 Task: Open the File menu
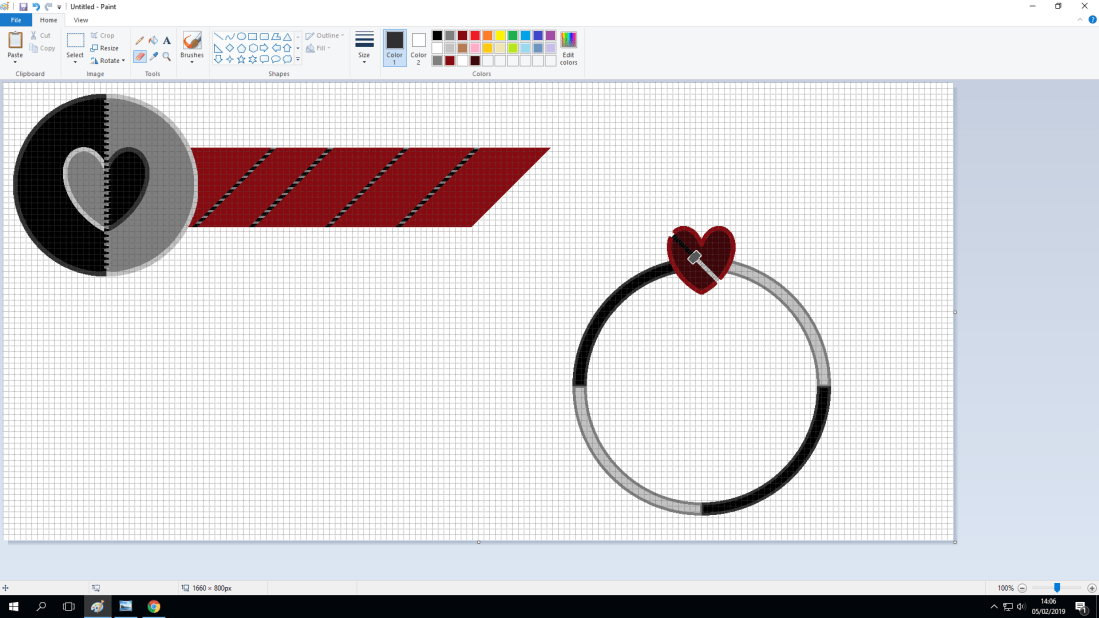click(16, 20)
